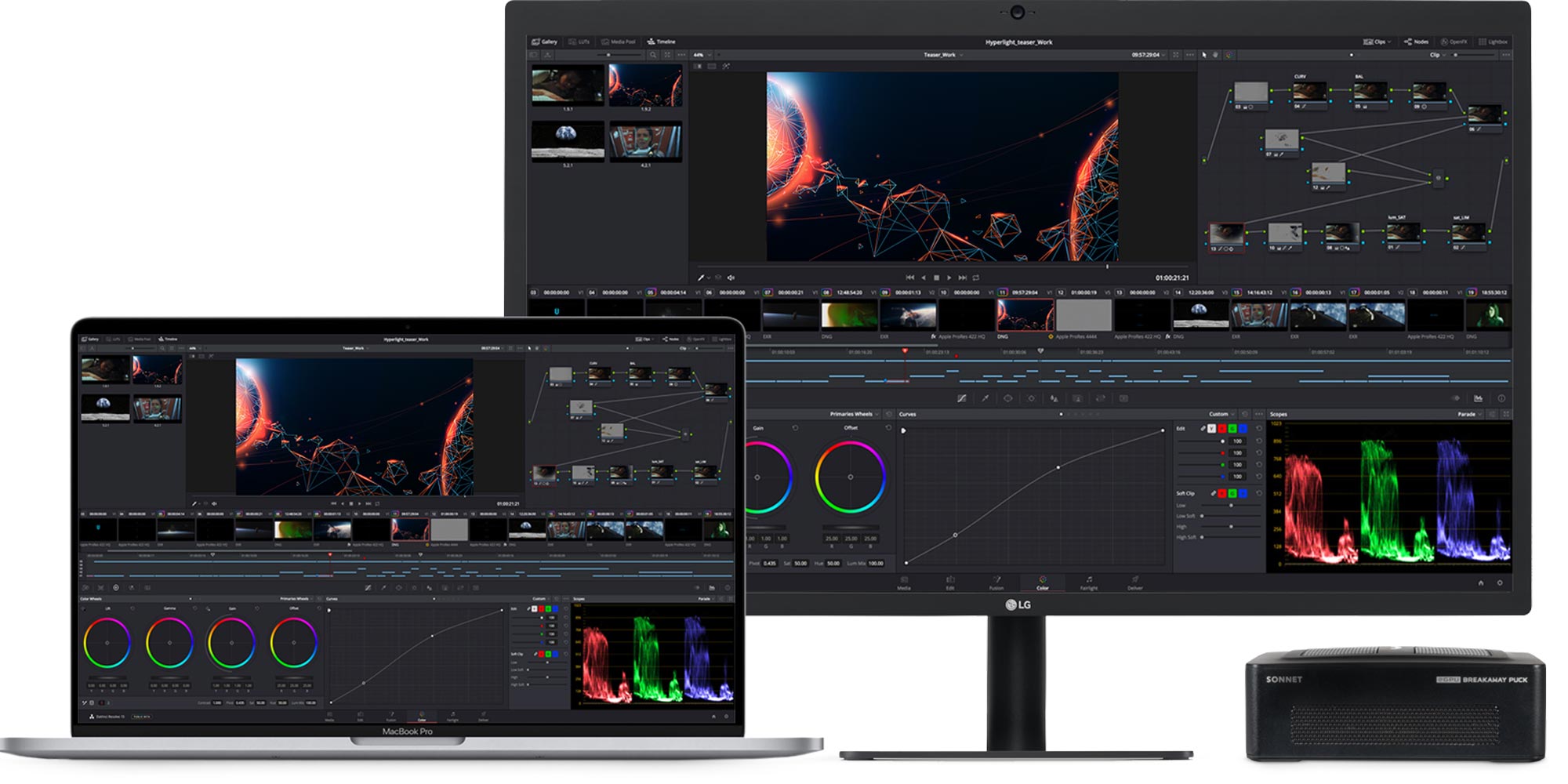The height and width of the screenshot is (784, 1568).
Task: Stop playback in monitor viewer
Action: point(936,278)
